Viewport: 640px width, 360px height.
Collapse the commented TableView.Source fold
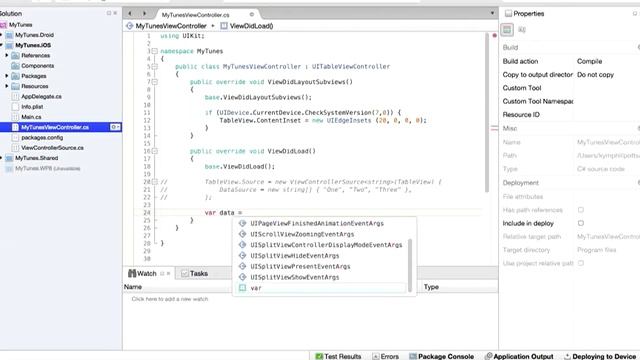[155, 182]
